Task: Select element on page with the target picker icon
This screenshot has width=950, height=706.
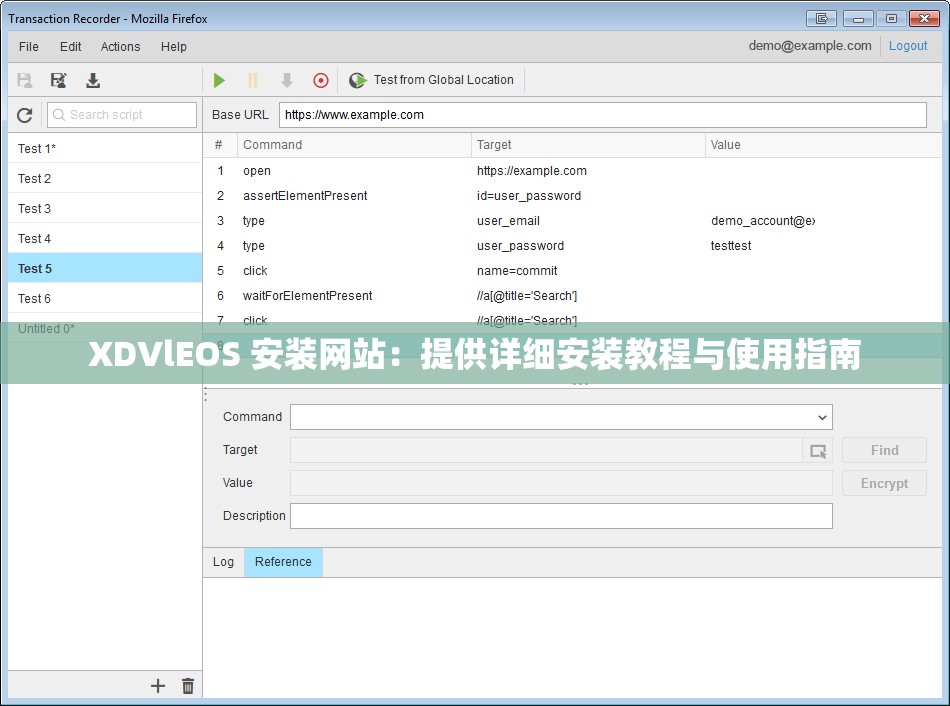Action: (818, 450)
